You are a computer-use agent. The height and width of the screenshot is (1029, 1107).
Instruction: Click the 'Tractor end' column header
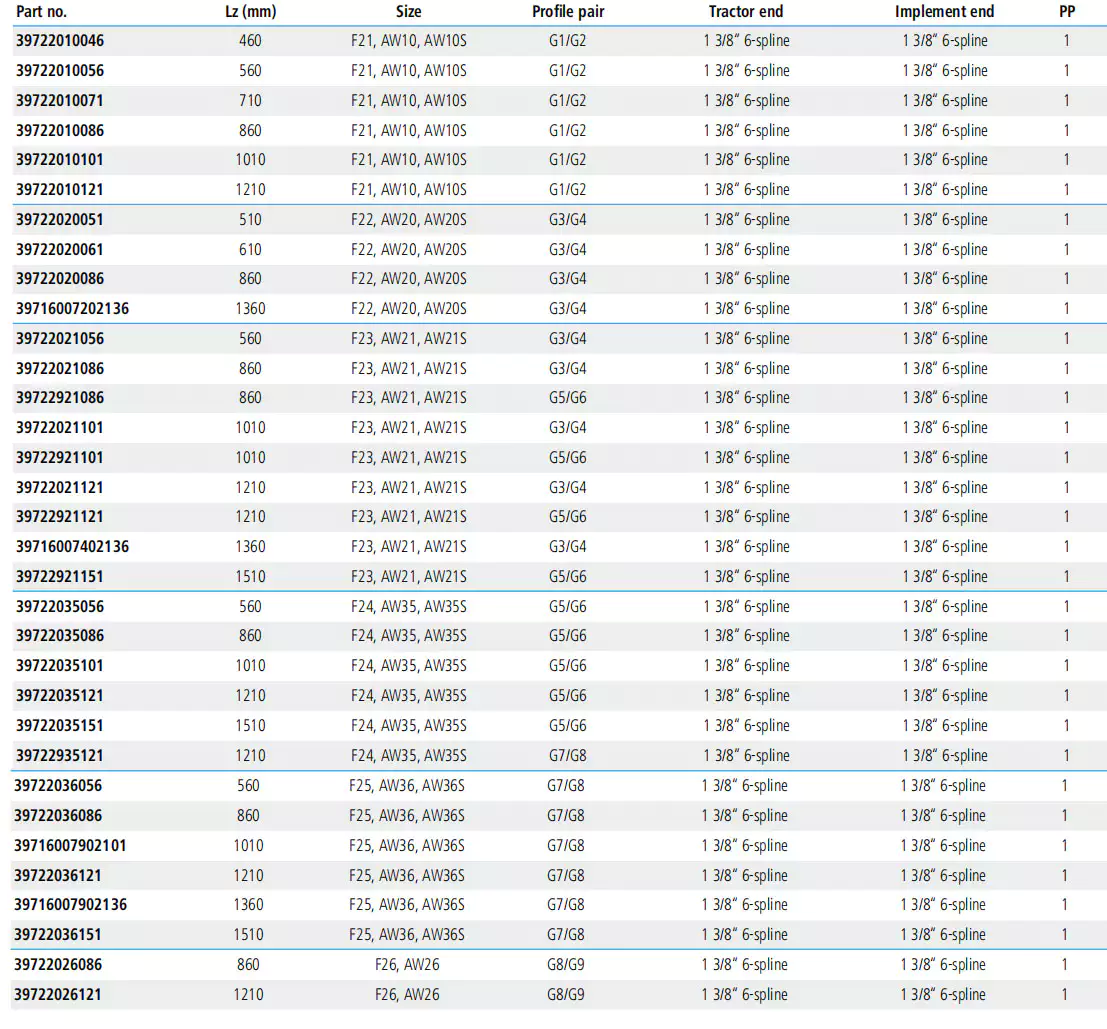[x=746, y=12]
